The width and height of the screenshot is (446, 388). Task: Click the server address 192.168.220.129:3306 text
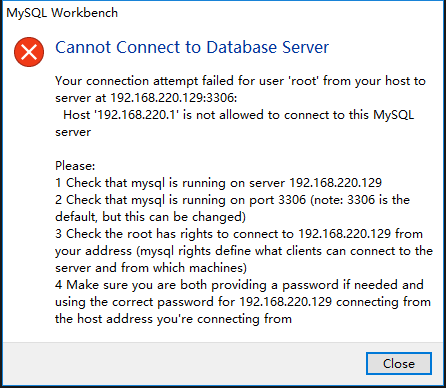[x=173, y=98]
